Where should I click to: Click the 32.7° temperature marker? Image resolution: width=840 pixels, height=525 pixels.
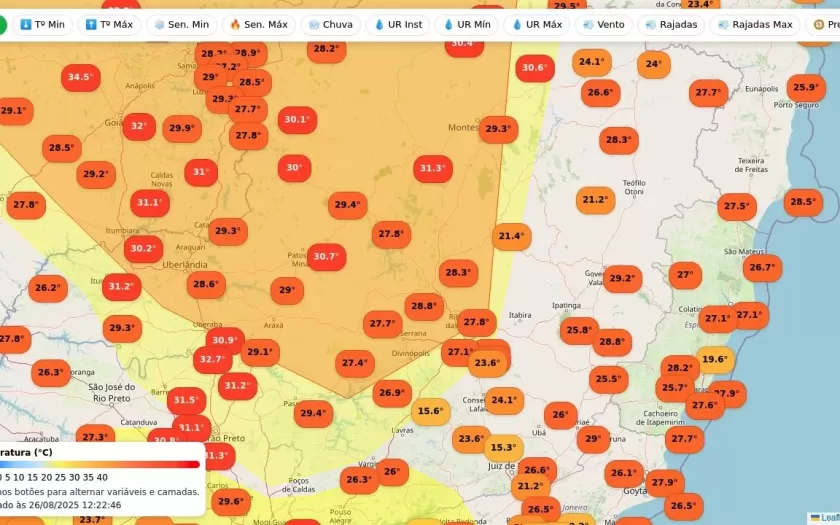point(212,359)
